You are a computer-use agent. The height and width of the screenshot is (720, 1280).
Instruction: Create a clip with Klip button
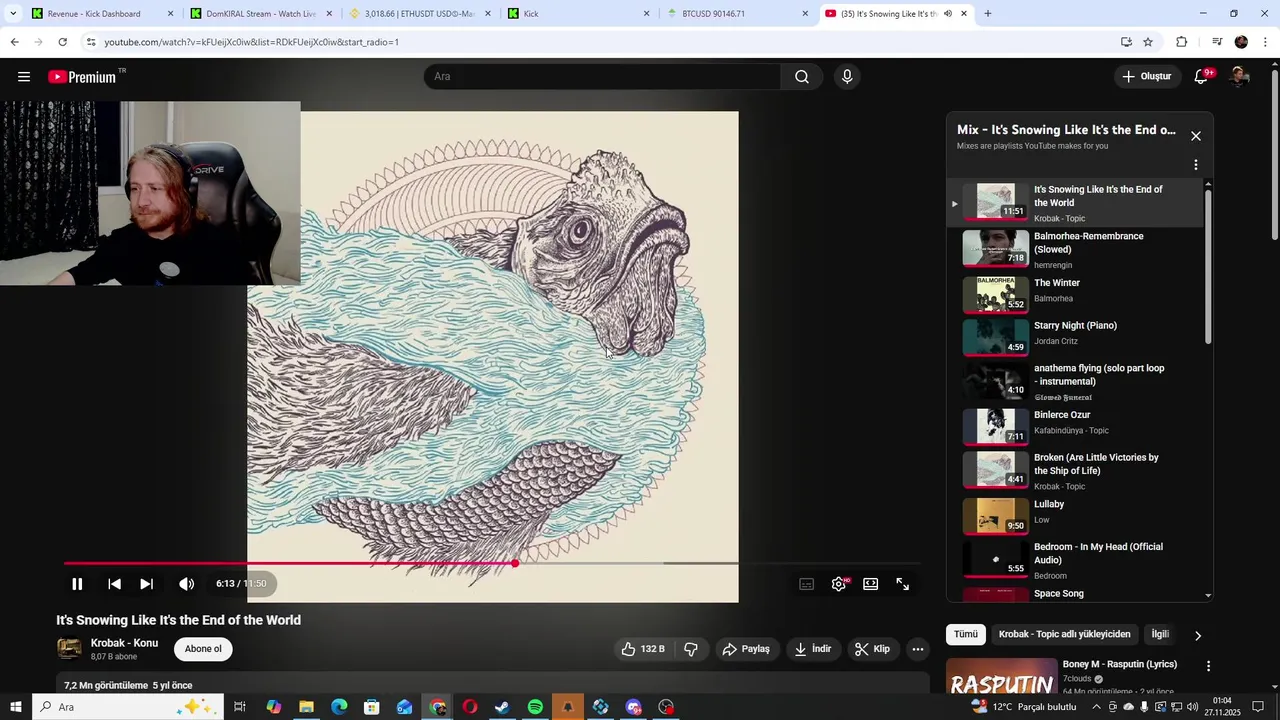coord(872,649)
